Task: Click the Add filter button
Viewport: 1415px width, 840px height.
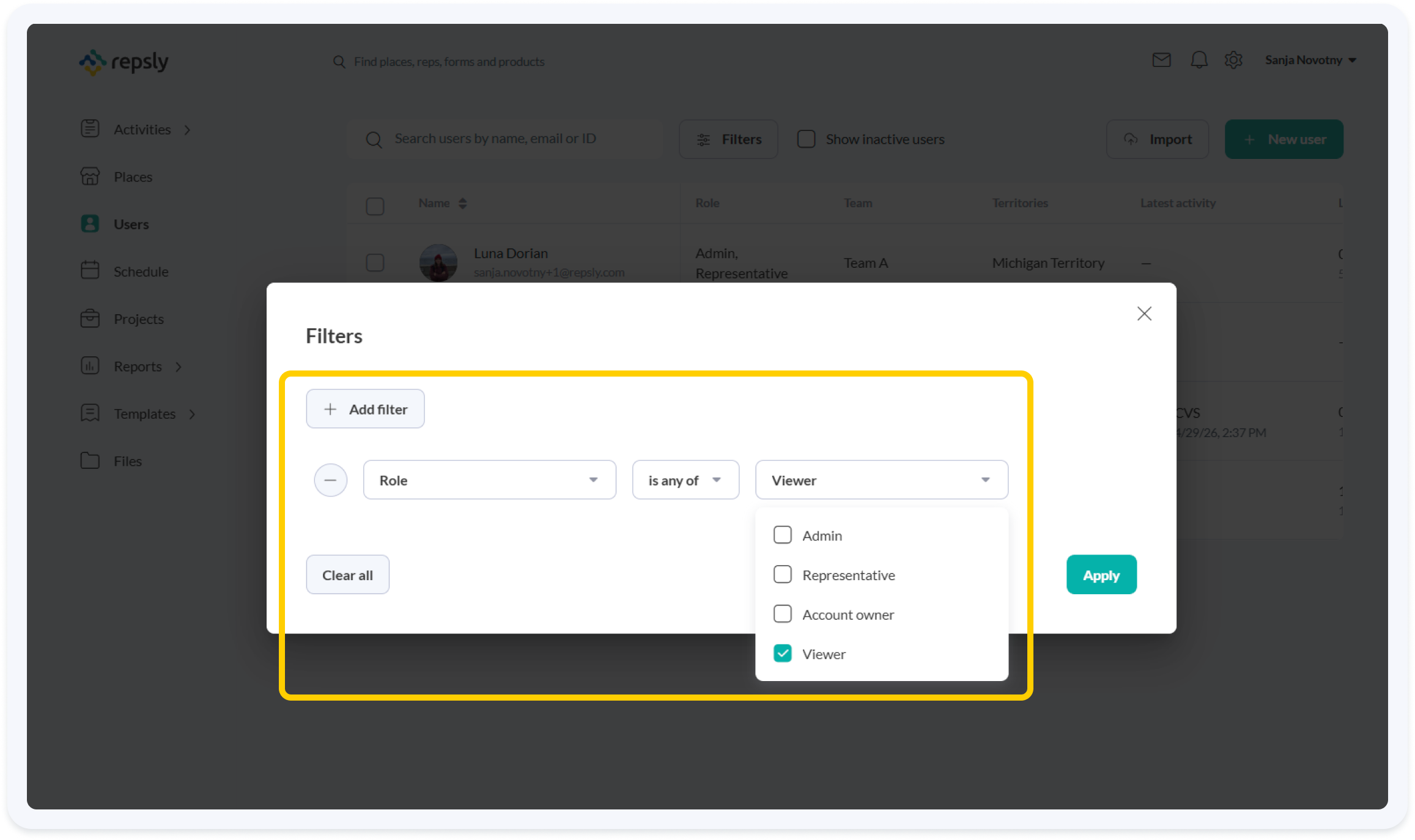Action: point(365,409)
